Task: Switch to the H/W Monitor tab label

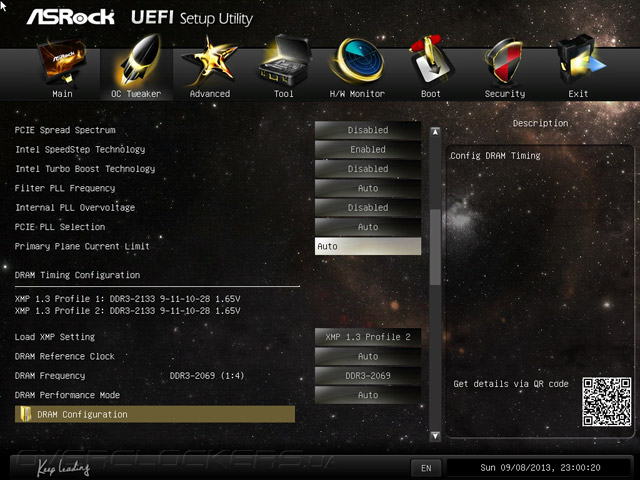Action: [357, 94]
